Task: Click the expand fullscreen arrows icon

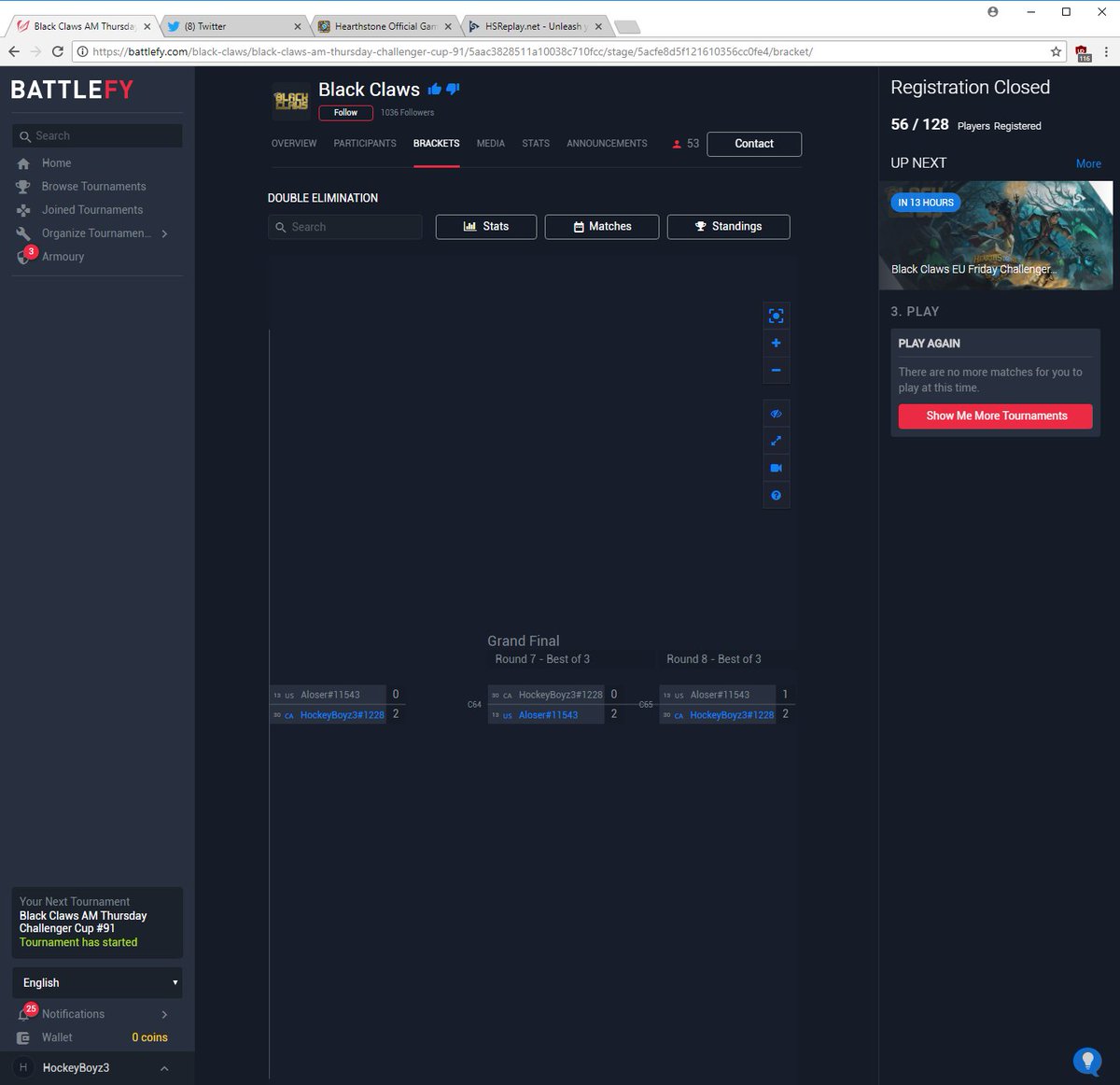Action: click(x=776, y=441)
